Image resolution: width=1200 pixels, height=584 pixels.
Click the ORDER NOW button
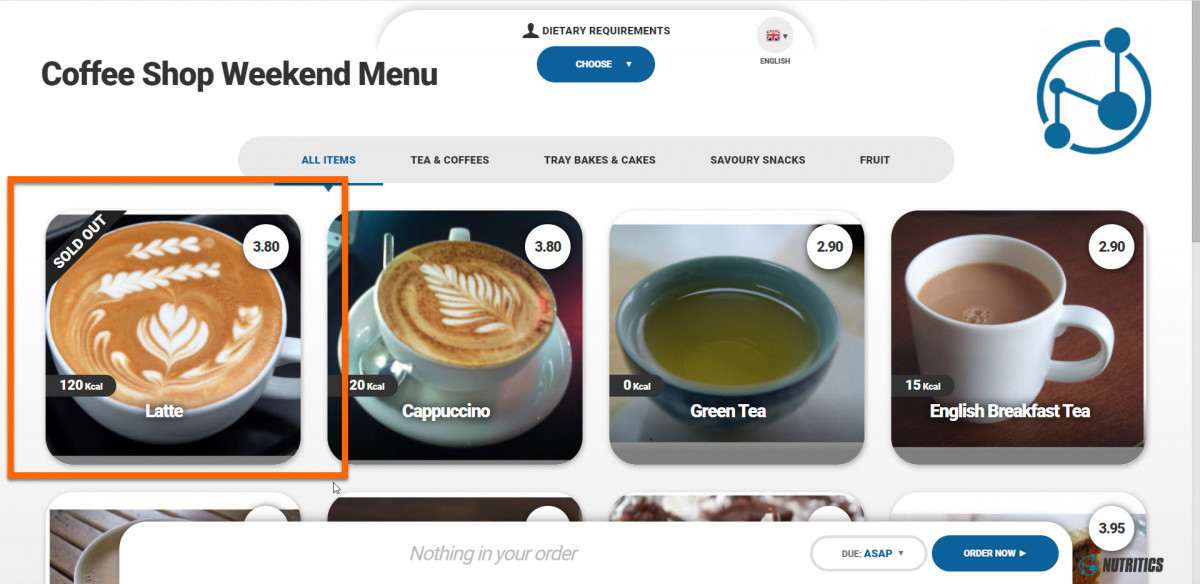tap(995, 553)
